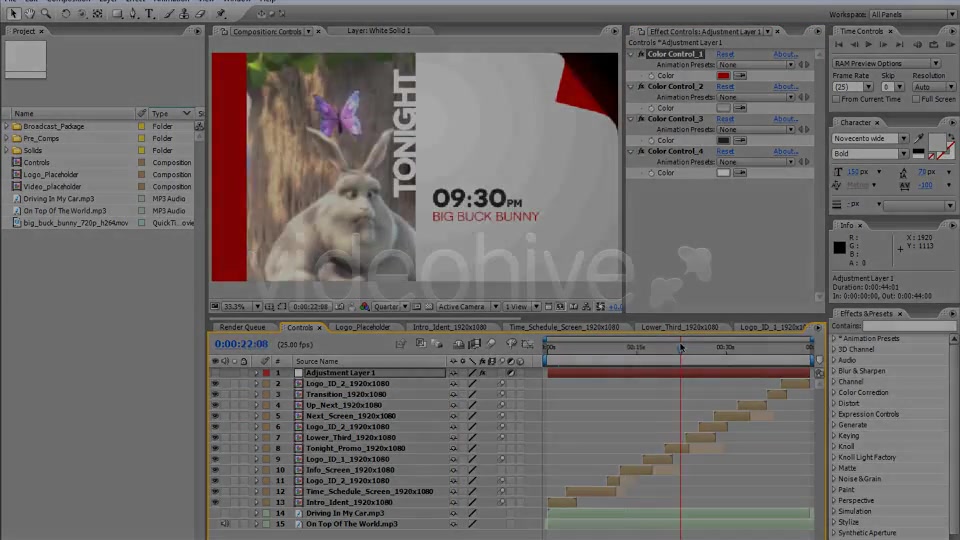Select the Pan Behind tool
The width and height of the screenshot is (960, 540).
click(97, 13)
